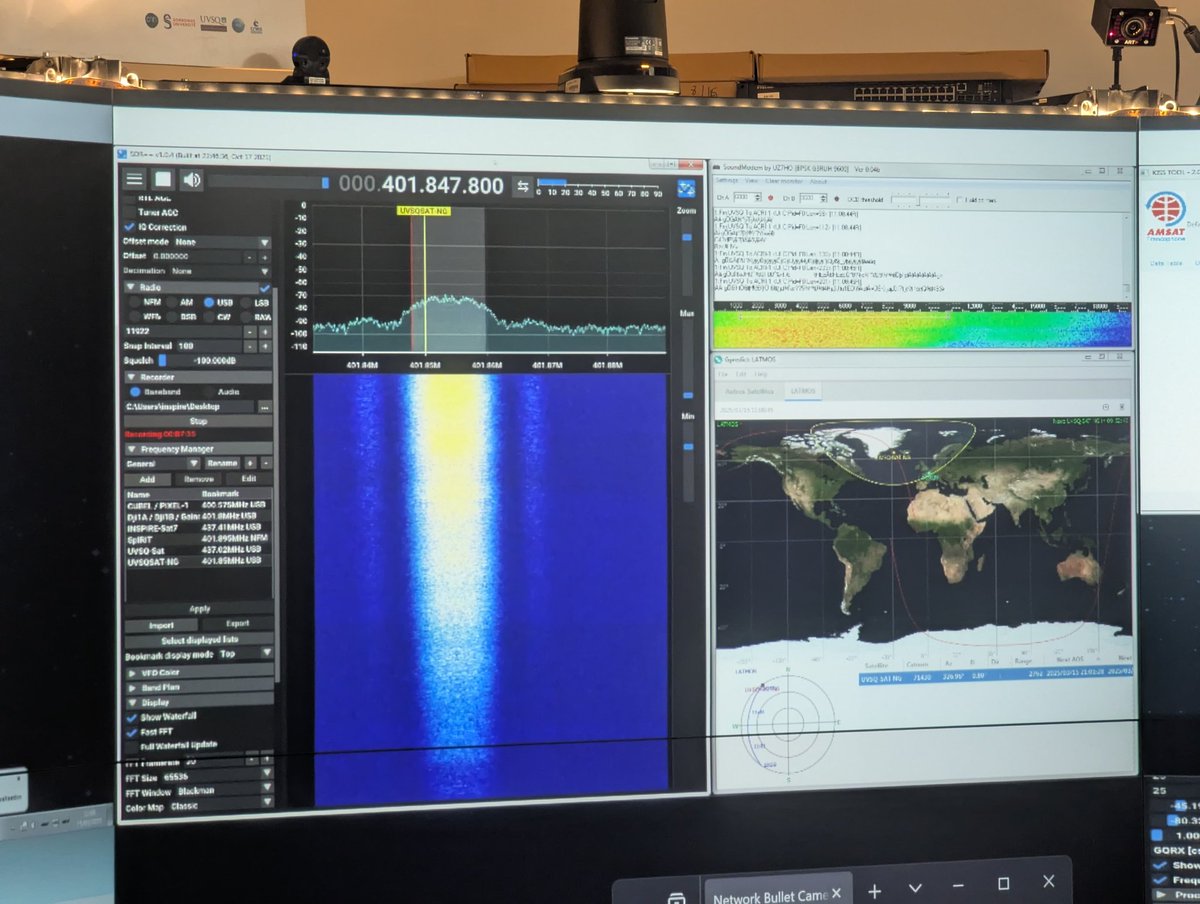
Task: Select the NFM demodulation mode
Action: coord(136,303)
